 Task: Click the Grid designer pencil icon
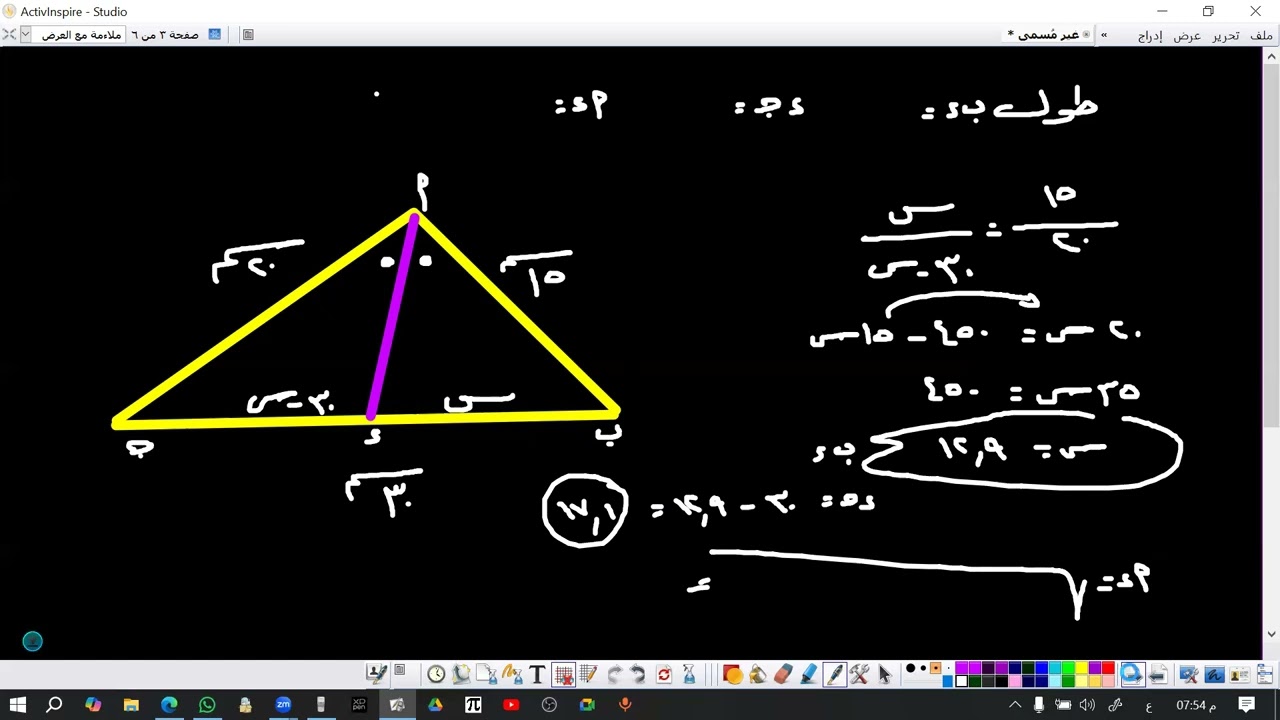(x=589, y=674)
